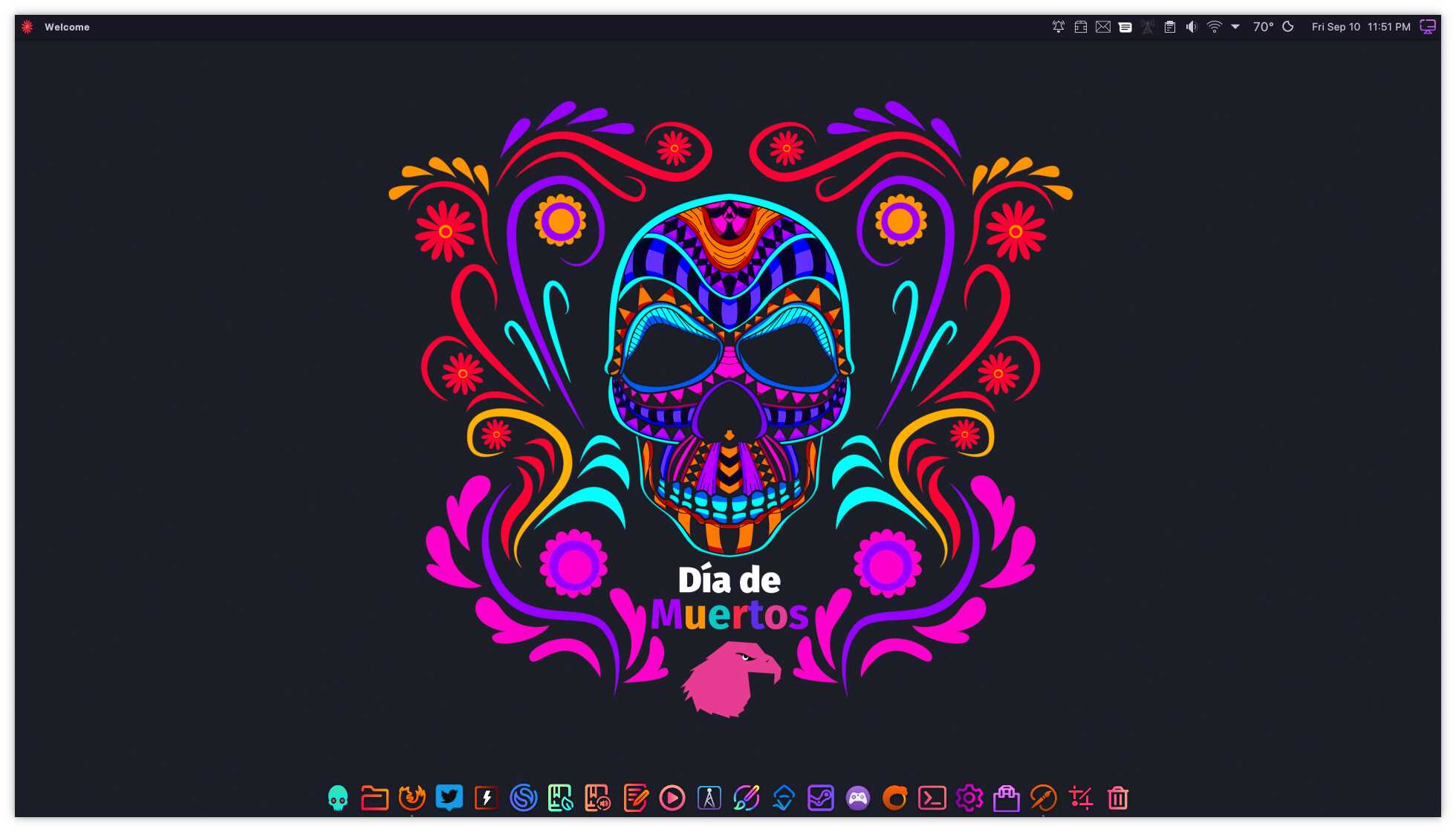1456x832 pixels.
Task: Open the volume speaker control
Action: (x=1192, y=27)
